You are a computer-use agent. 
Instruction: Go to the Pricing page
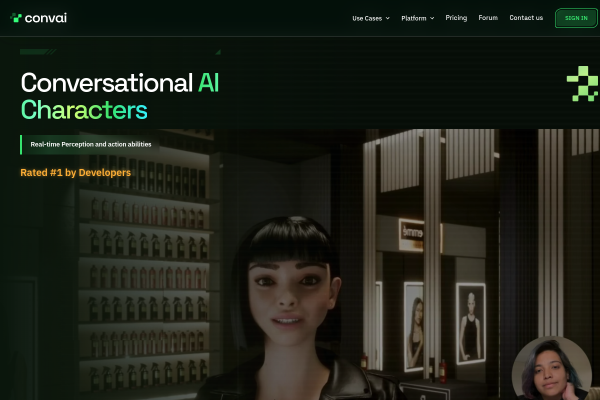coord(456,18)
